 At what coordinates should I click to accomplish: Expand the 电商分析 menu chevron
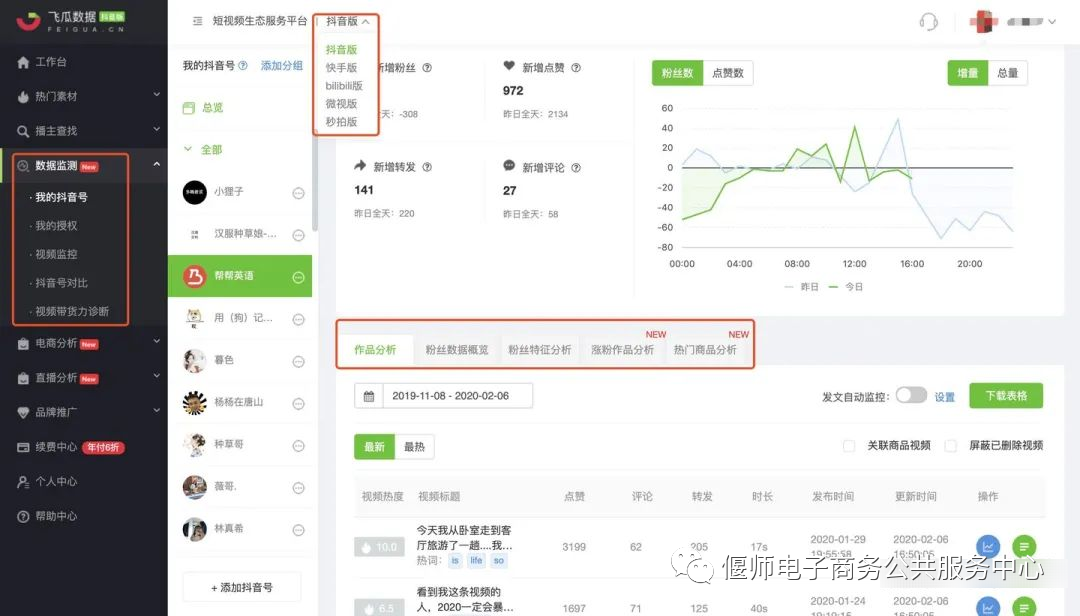[x=156, y=341]
